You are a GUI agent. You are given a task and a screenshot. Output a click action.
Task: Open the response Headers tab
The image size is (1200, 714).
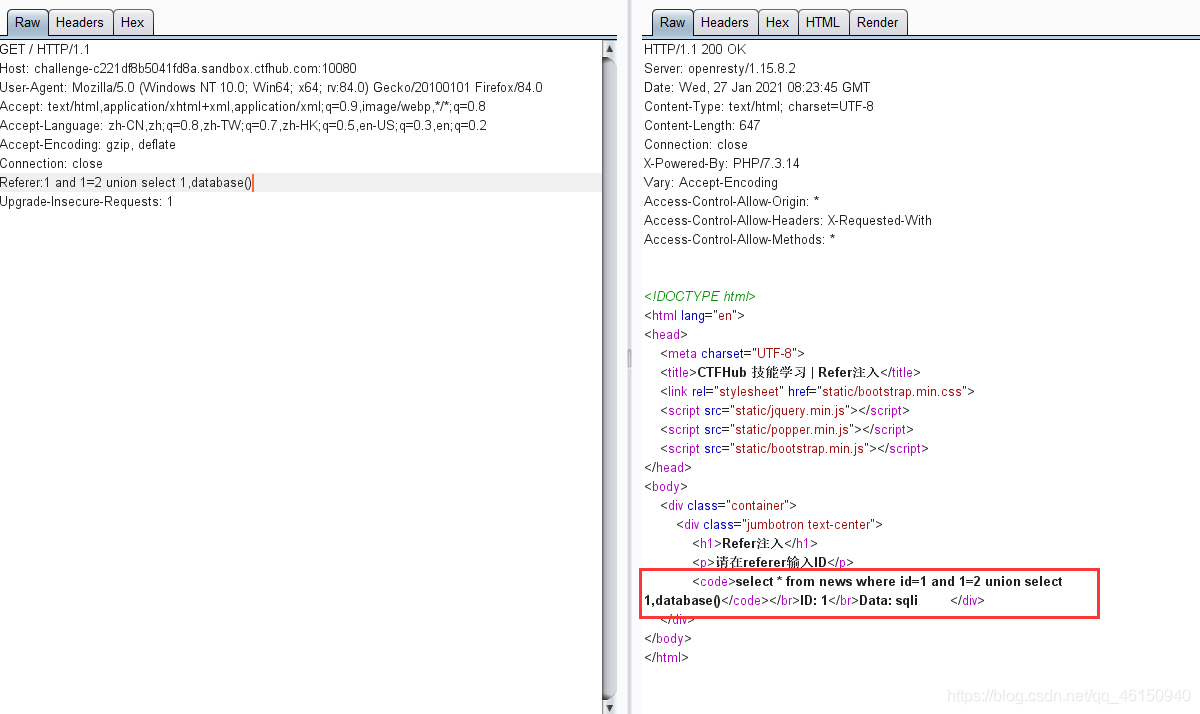725,22
